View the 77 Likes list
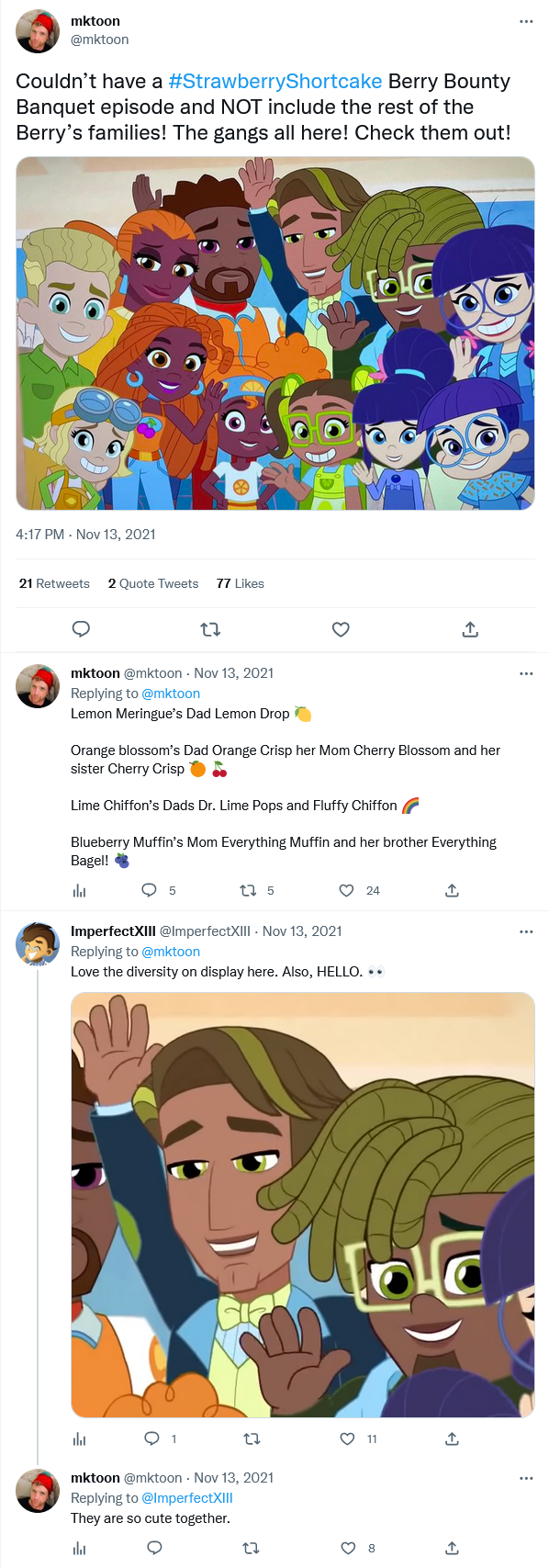 click(240, 583)
